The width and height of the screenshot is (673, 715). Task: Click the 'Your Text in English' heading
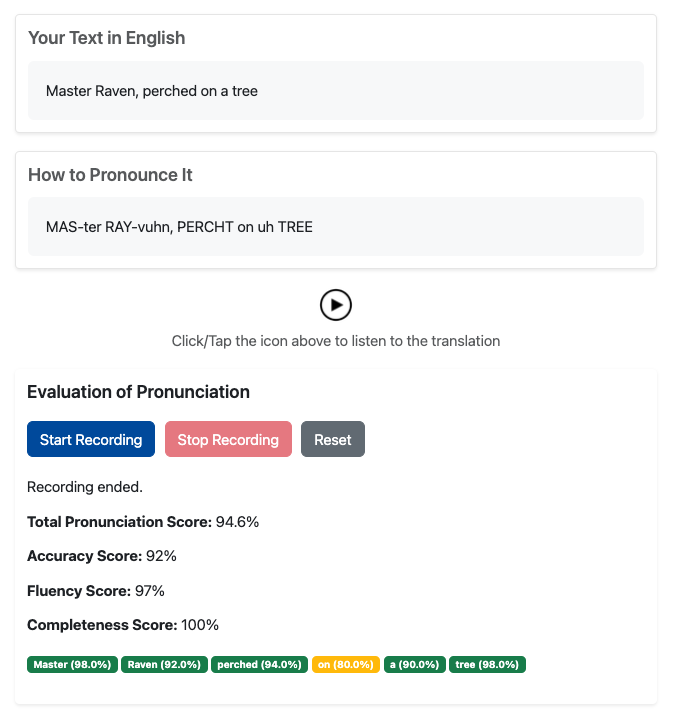[106, 38]
